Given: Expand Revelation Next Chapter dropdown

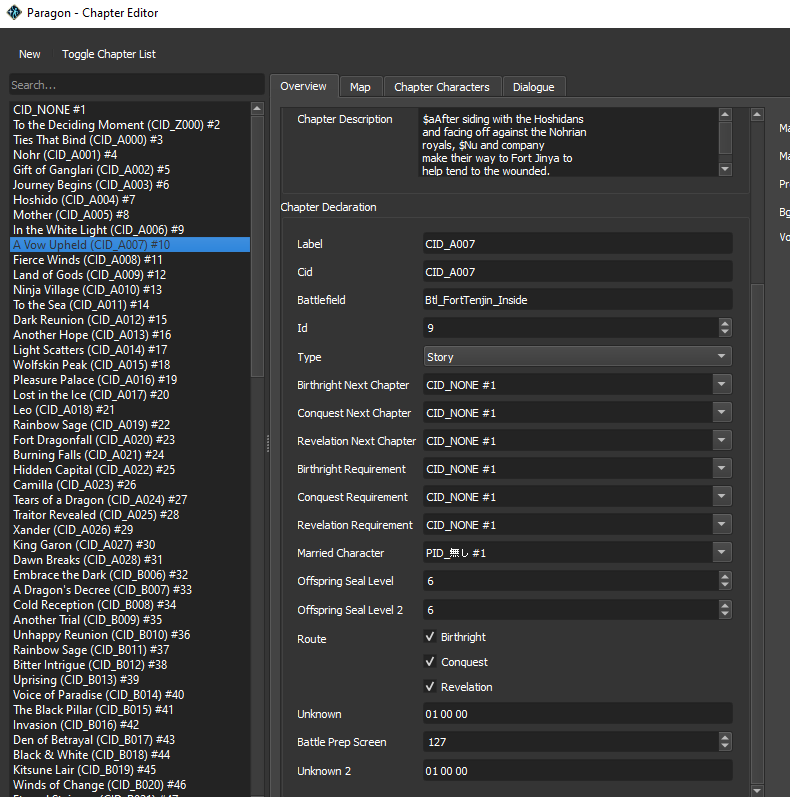Looking at the screenshot, I should tap(721, 440).
